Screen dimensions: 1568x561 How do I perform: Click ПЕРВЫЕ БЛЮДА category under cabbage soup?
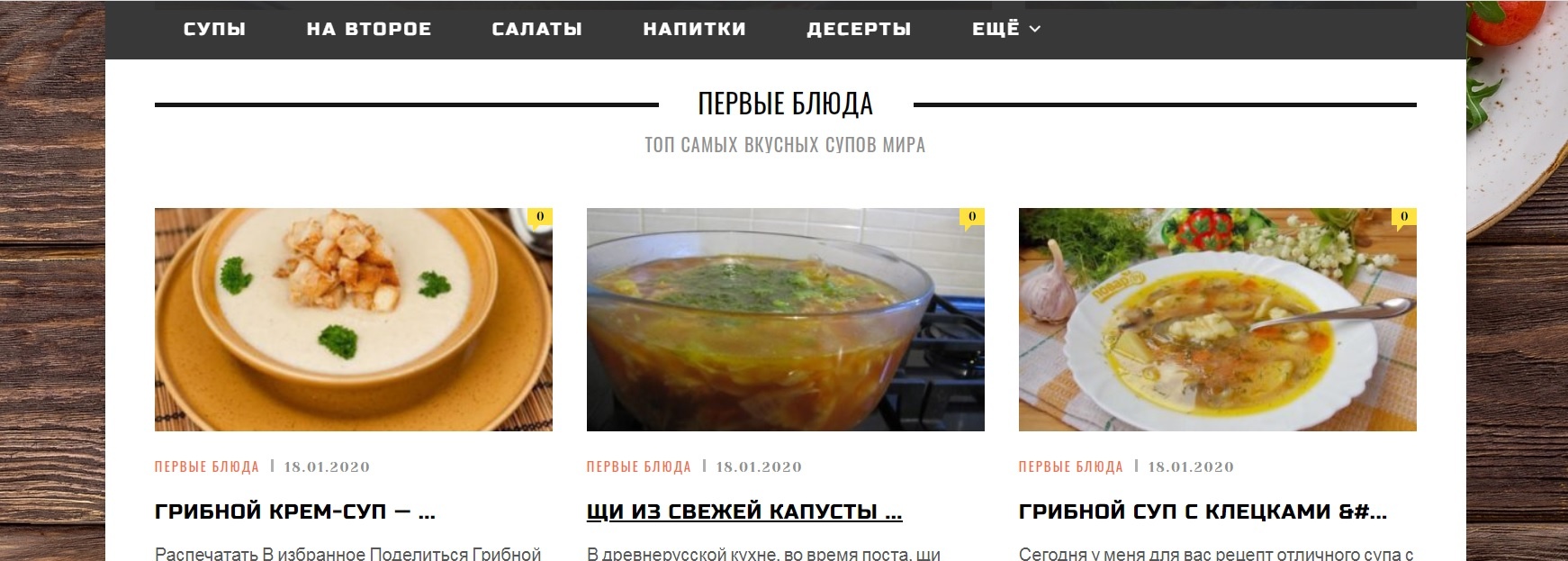pyautogui.click(x=639, y=466)
